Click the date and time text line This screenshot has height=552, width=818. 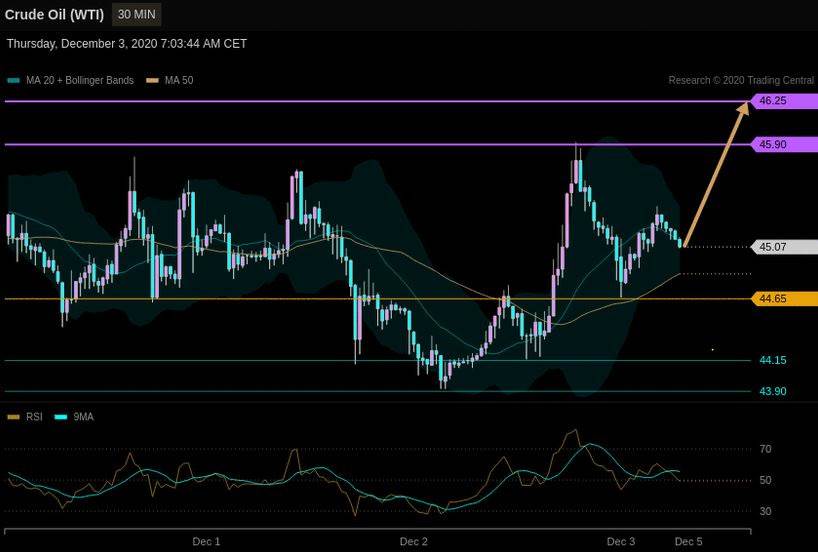127,44
